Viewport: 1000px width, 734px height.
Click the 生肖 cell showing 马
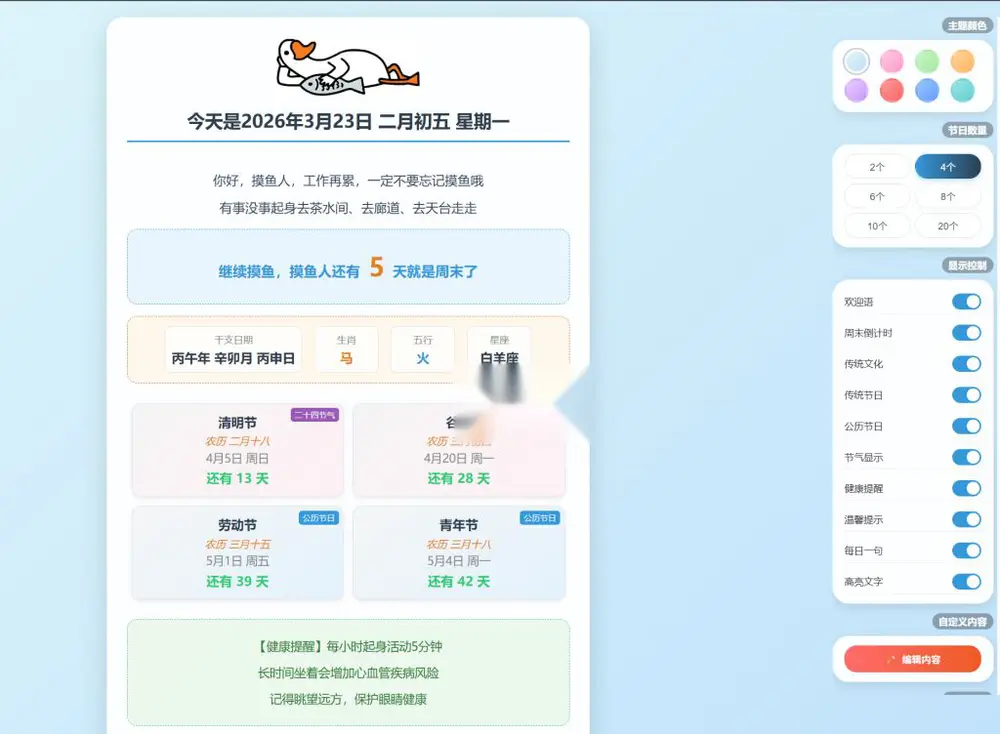point(346,349)
